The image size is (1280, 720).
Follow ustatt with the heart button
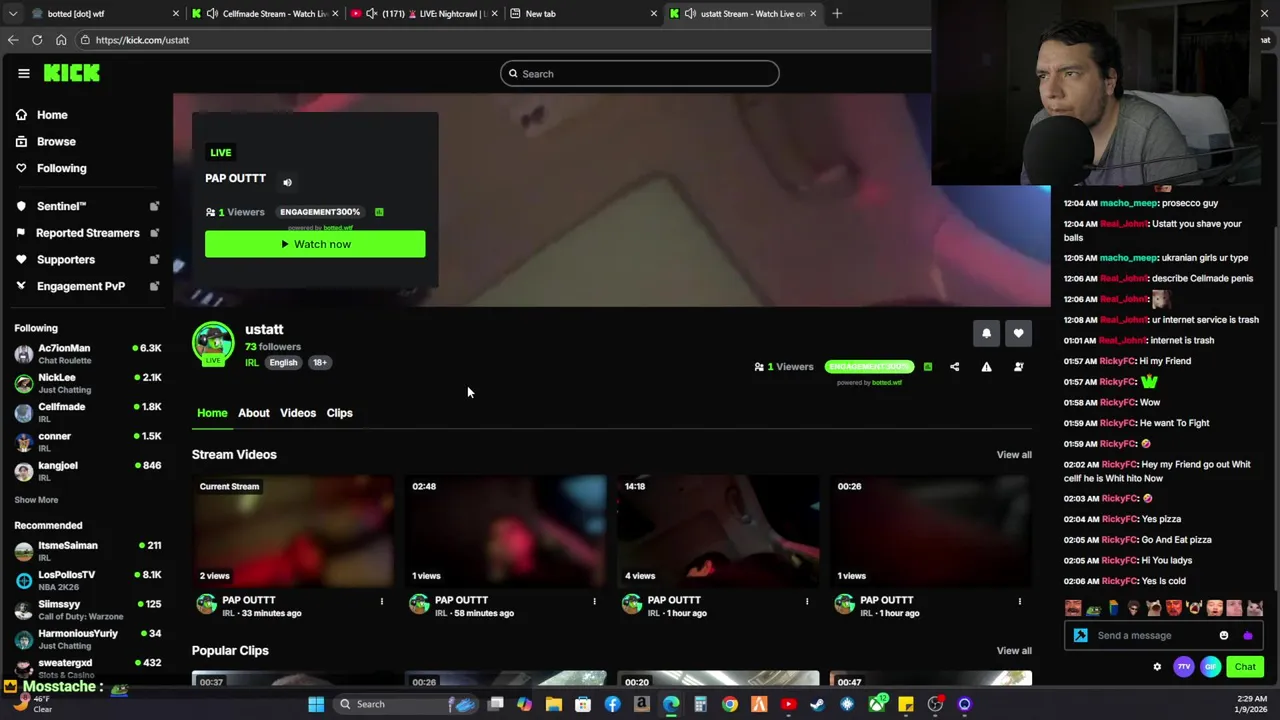(1018, 334)
